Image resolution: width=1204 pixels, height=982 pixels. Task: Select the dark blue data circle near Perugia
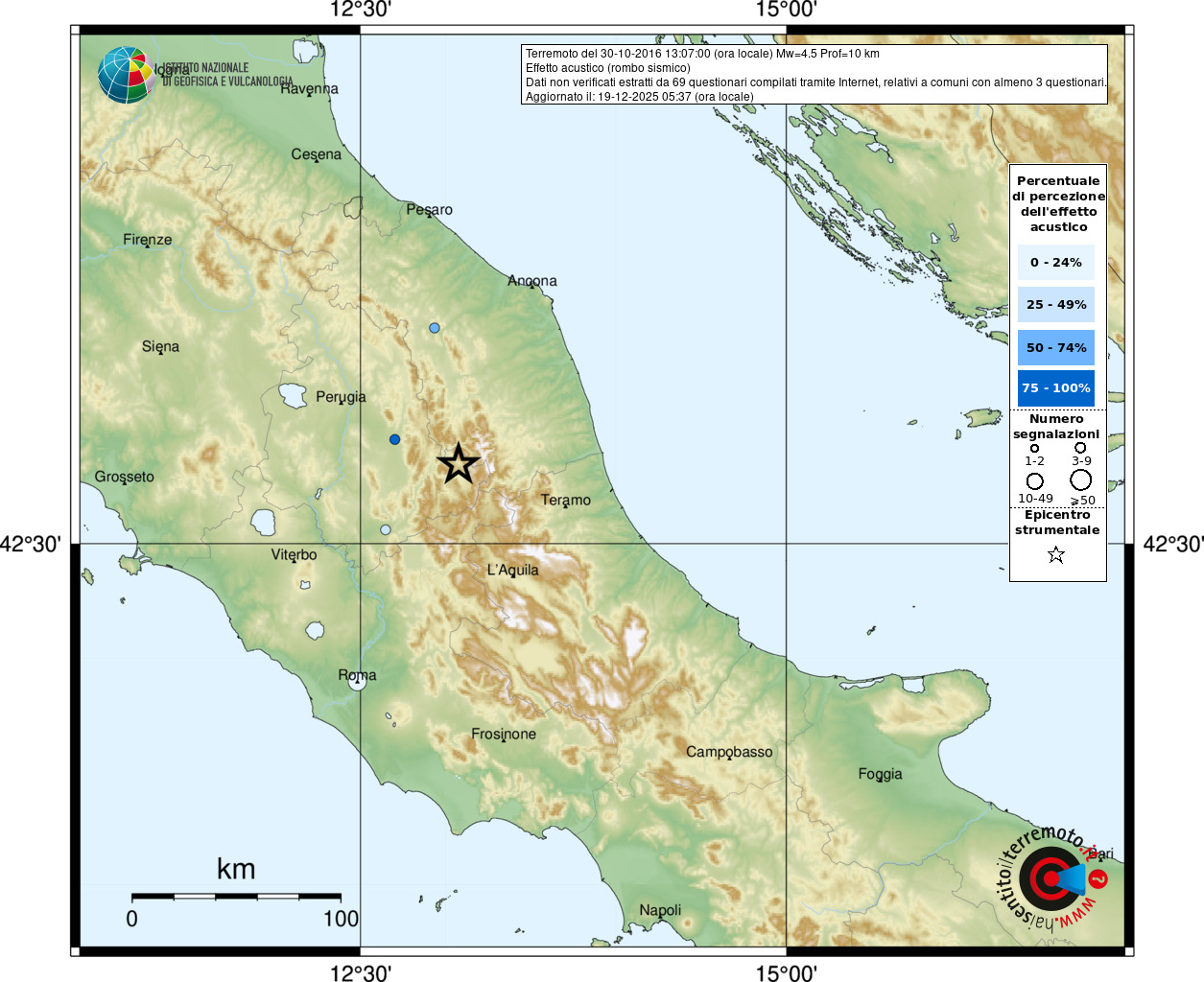(394, 439)
